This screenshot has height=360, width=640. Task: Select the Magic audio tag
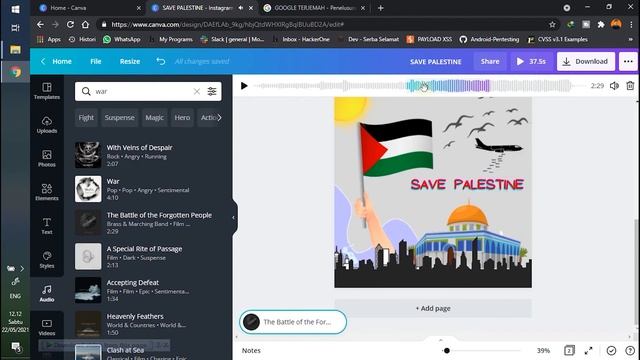[154, 118]
